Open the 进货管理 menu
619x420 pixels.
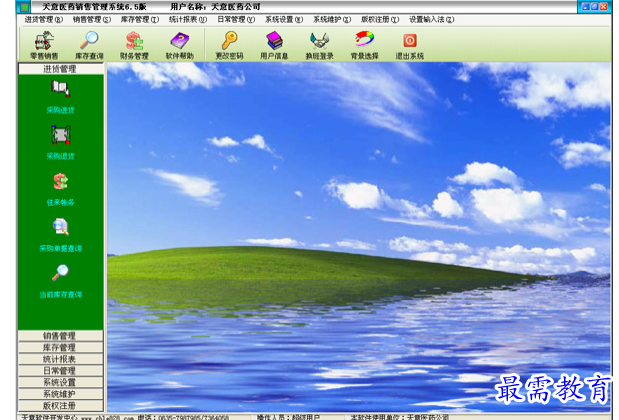(x=44, y=19)
